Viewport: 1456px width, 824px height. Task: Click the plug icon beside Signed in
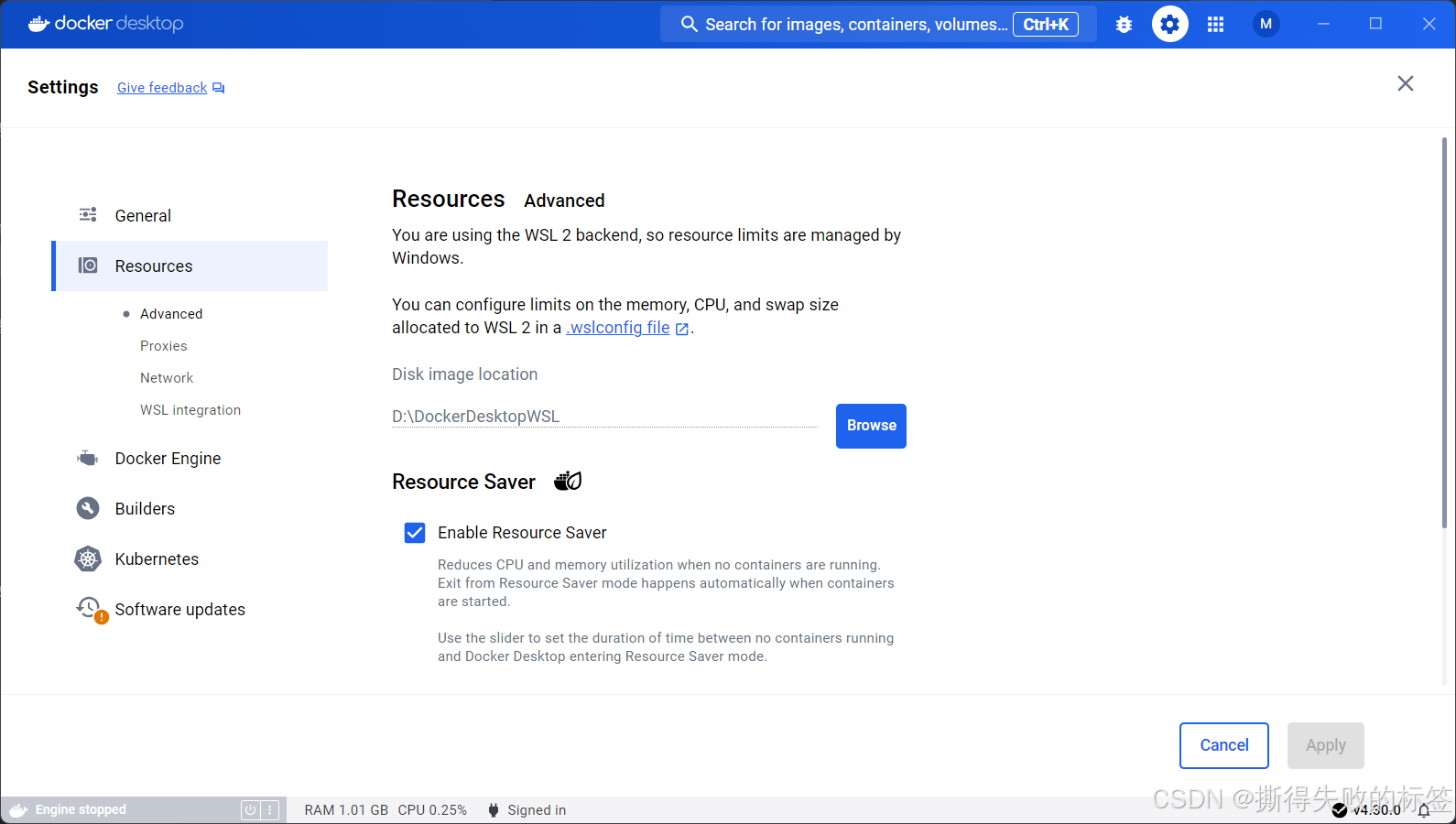point(494,810)
